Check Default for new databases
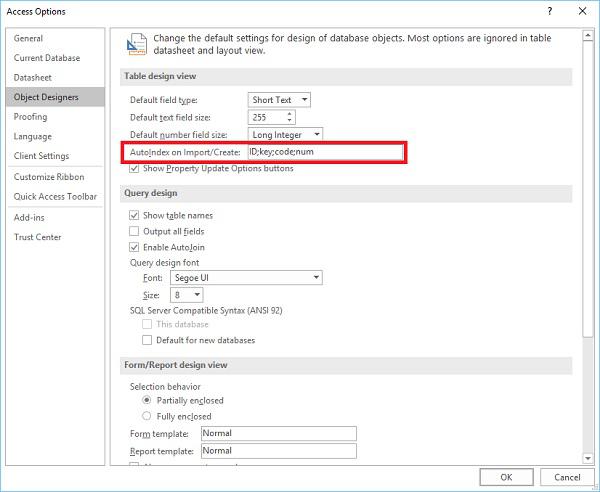This screenshot has height=492, width=600. tap(148, 340)
